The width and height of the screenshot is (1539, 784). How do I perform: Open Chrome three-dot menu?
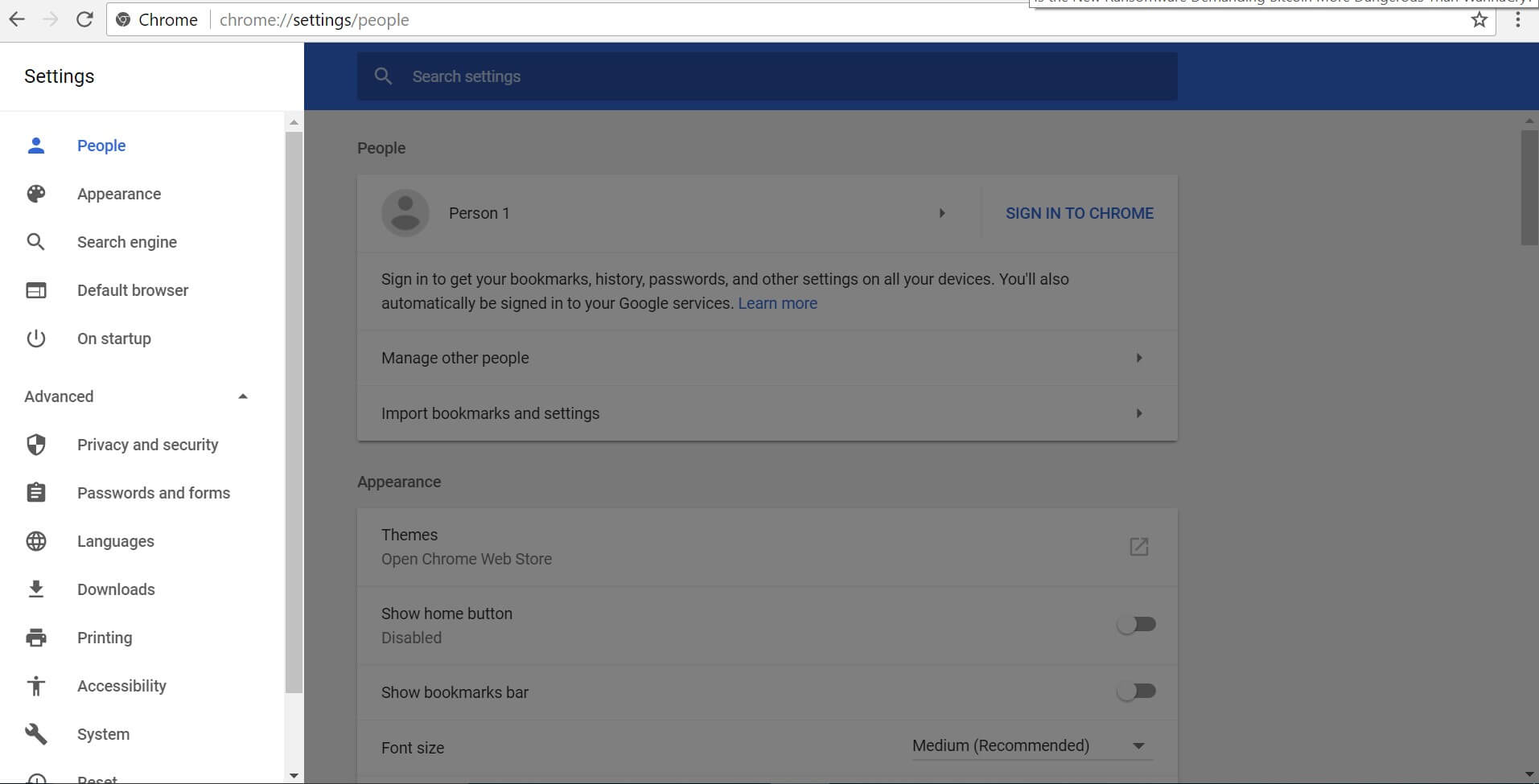tap(1518, 20)
